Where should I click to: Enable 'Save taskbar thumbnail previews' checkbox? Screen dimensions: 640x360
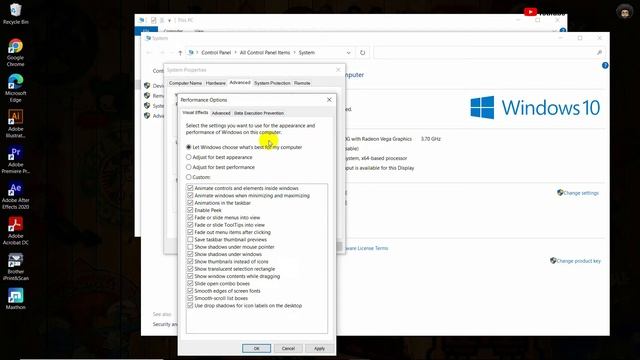[190, 240]
